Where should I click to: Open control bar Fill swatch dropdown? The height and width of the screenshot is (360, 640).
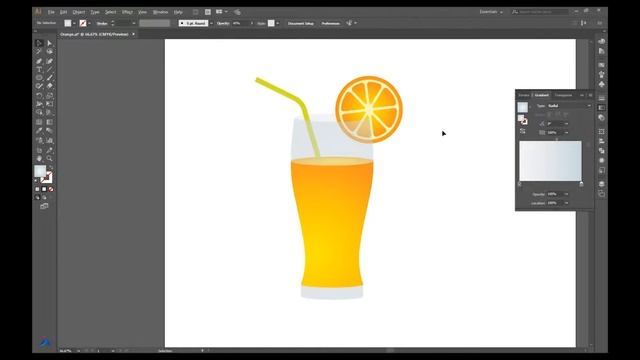(74, 23)
